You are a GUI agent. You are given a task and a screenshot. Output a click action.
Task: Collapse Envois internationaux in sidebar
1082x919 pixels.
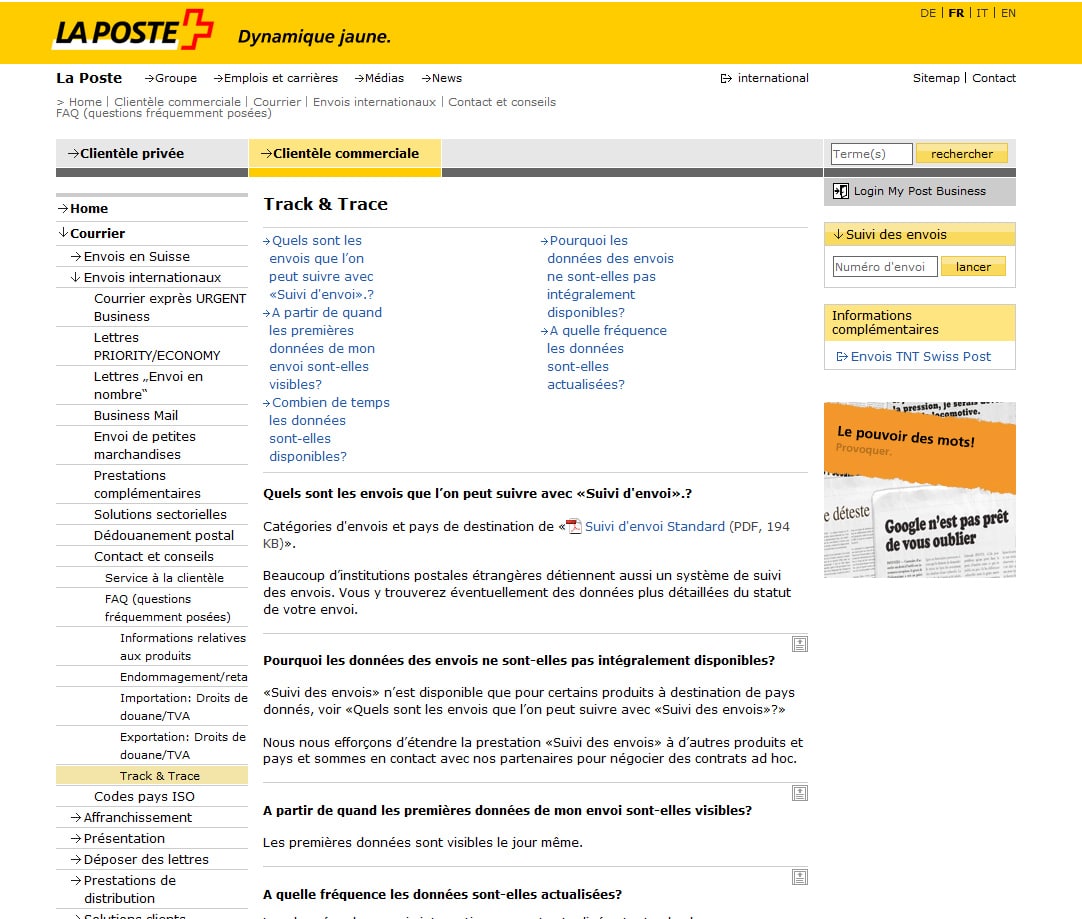pos(152,277)
